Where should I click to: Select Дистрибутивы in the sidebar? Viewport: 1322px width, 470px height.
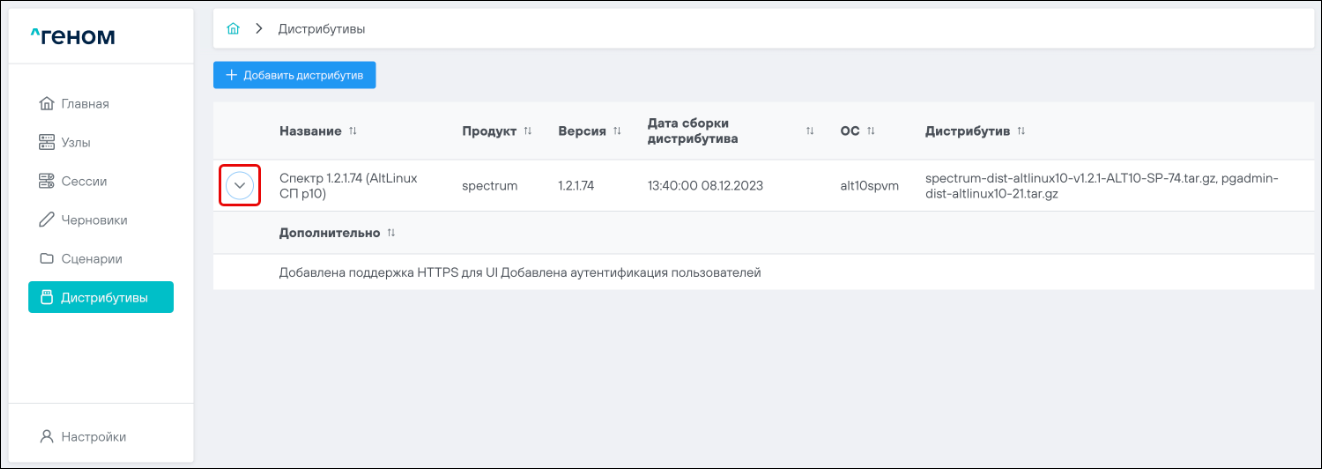pos(100,298)
